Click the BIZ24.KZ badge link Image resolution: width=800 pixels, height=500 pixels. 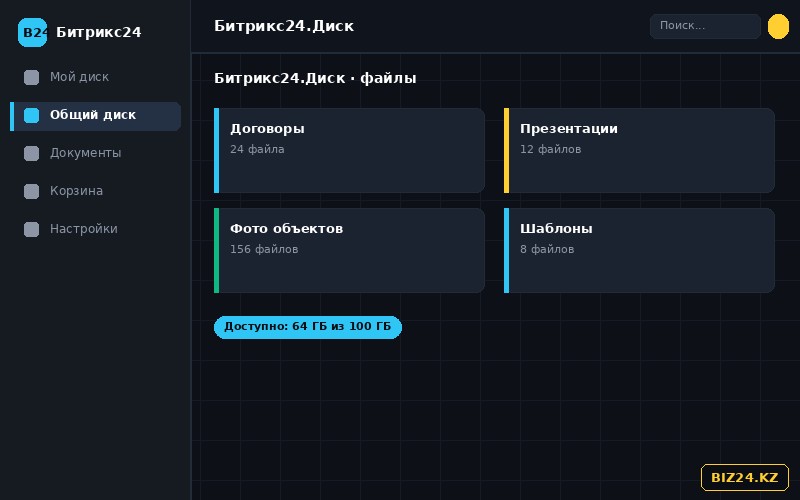coord(744,478)
